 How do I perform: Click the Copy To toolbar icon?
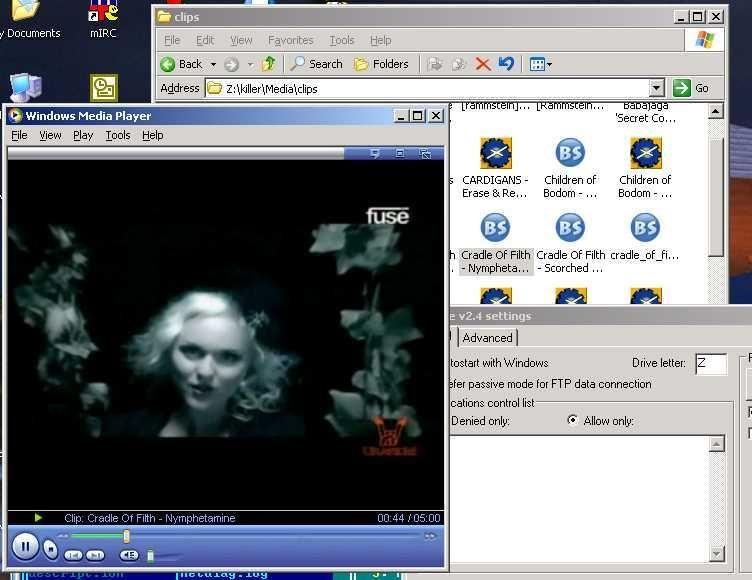pyautogui.click(x=459, y=64)
